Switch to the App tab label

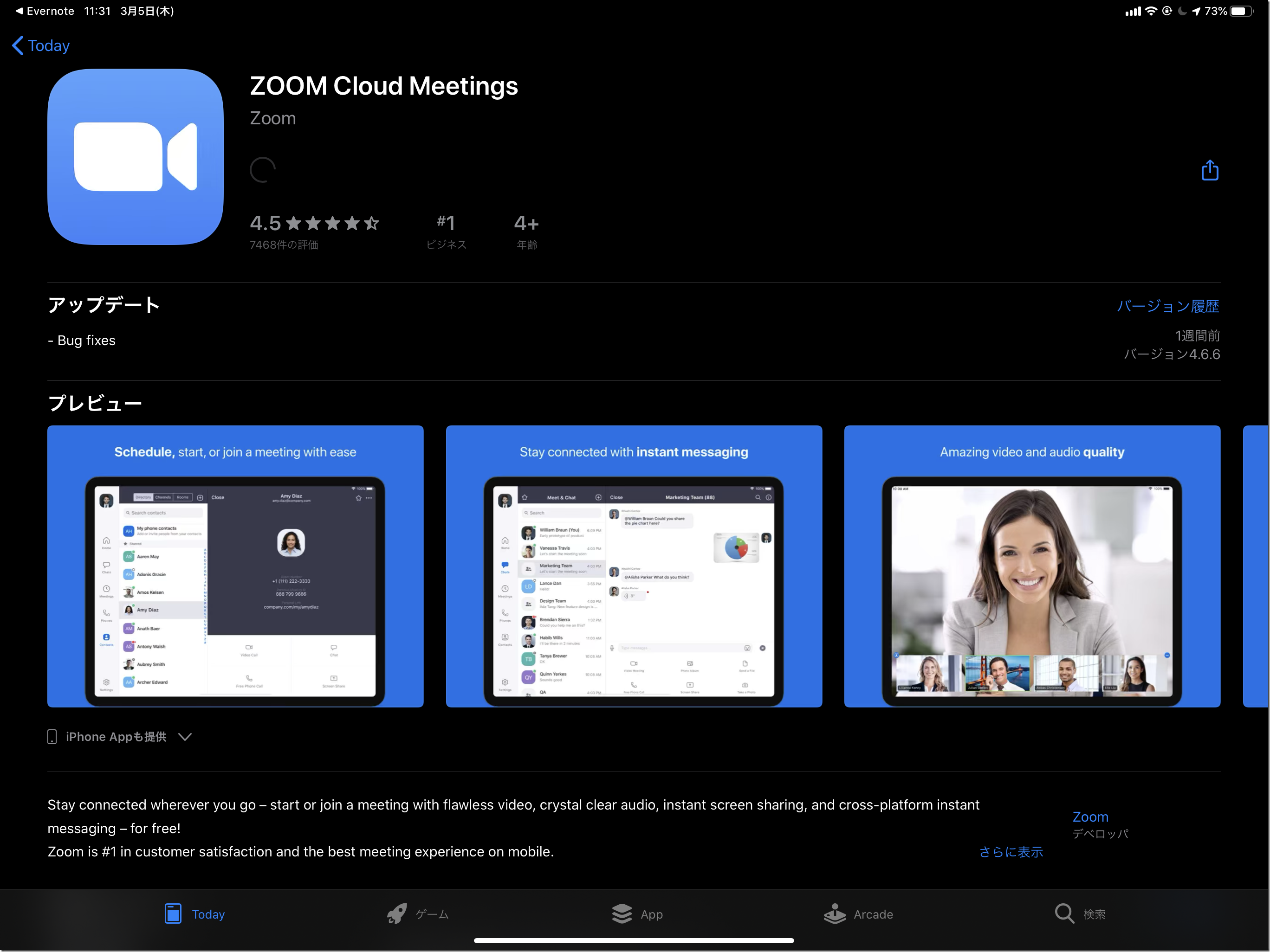[x=652, y=914]
